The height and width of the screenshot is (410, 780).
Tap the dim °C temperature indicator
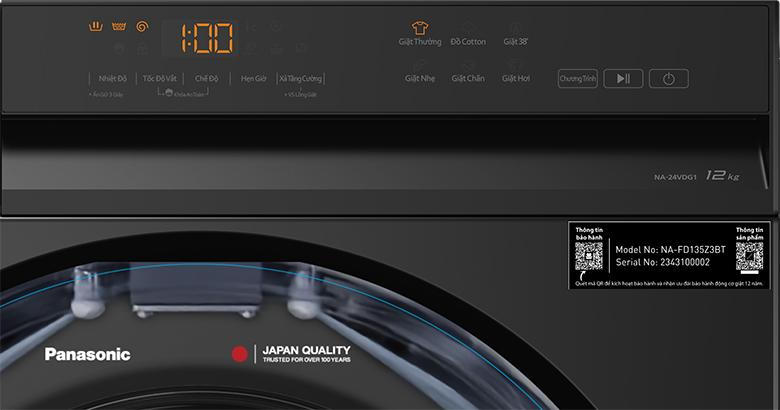tap(251, 26)
